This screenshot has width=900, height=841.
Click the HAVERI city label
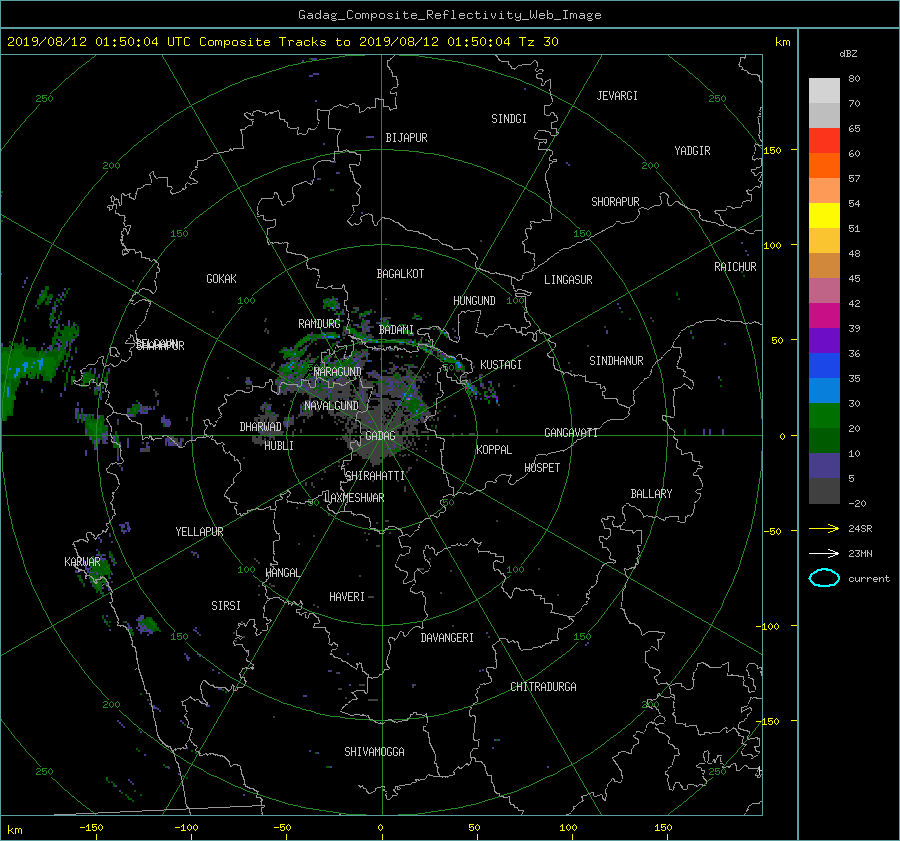coord(347,597)
